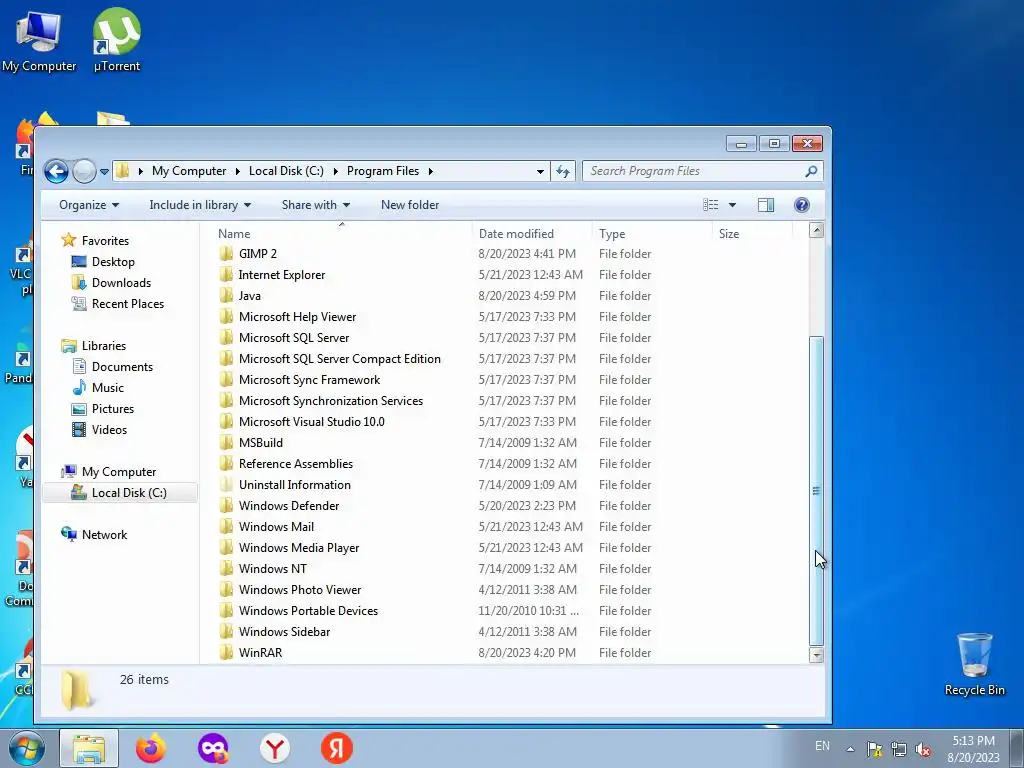Select Downloads in Favorites
The width and height of the screenshot is (1024, 768).
121,283
